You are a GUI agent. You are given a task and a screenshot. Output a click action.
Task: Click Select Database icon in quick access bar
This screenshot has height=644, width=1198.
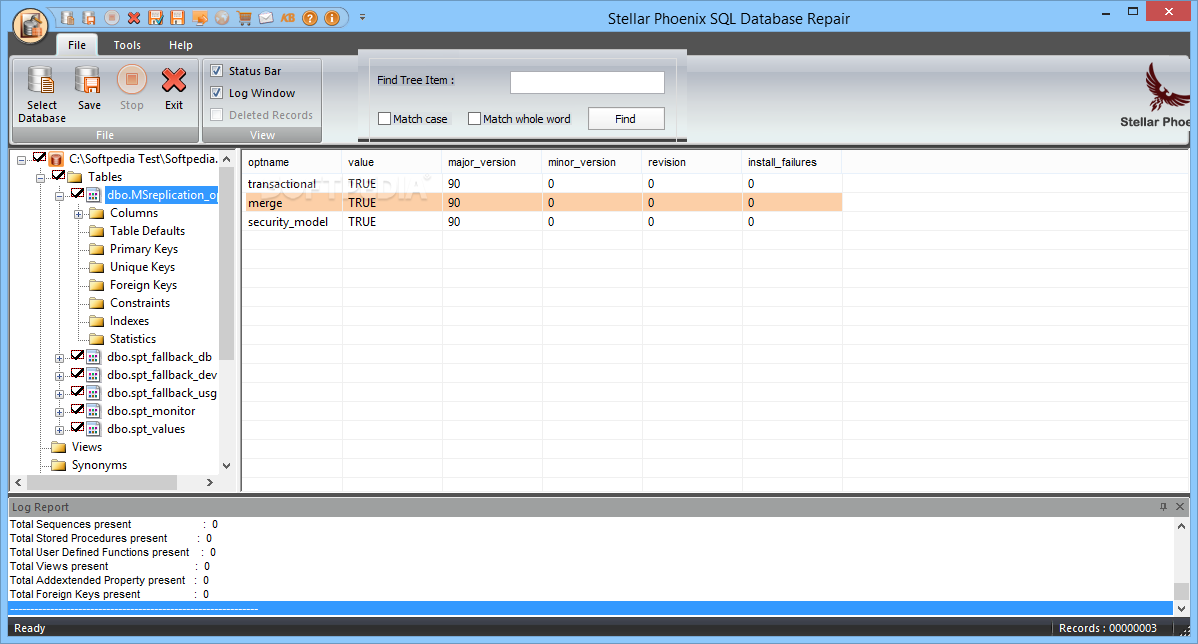coord(67,18)
